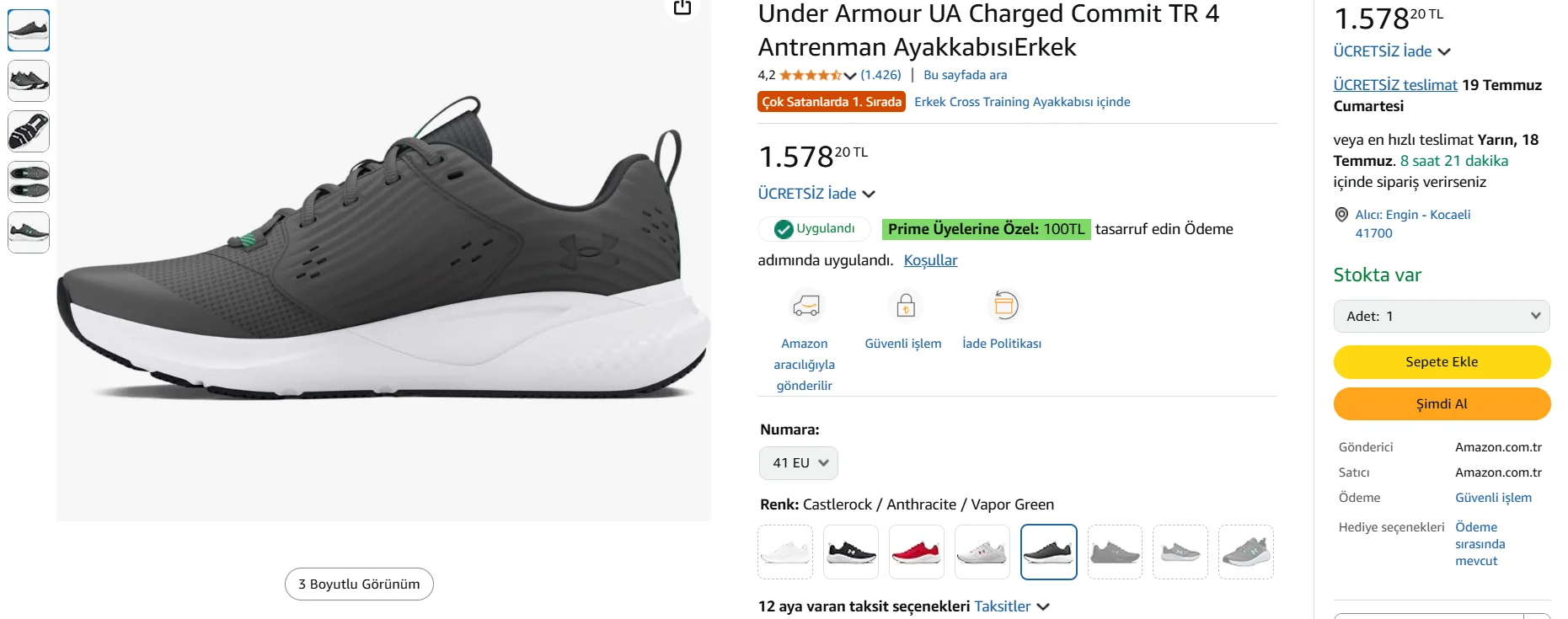Image resolution: width=1568 pixels, height=619 pixels.
Task: Click the Amazon delivery truck icon
Action: [x=805, y=306]
